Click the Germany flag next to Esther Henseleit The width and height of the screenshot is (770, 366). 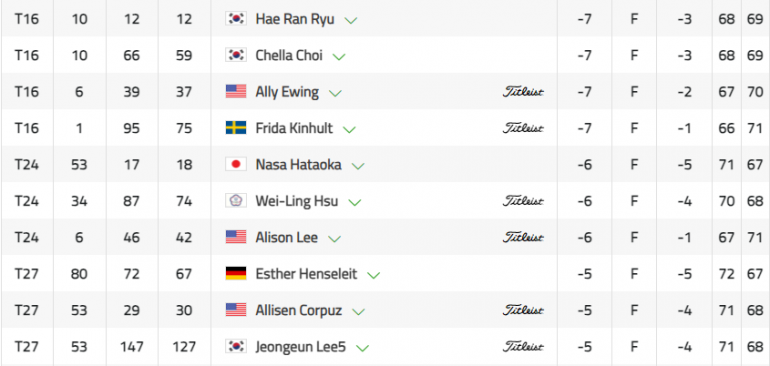(x=236, y=273)
